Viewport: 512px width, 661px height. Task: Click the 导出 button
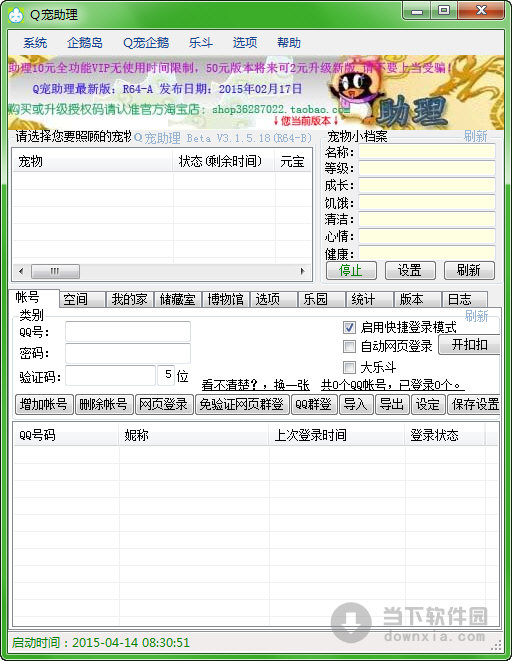392,405
